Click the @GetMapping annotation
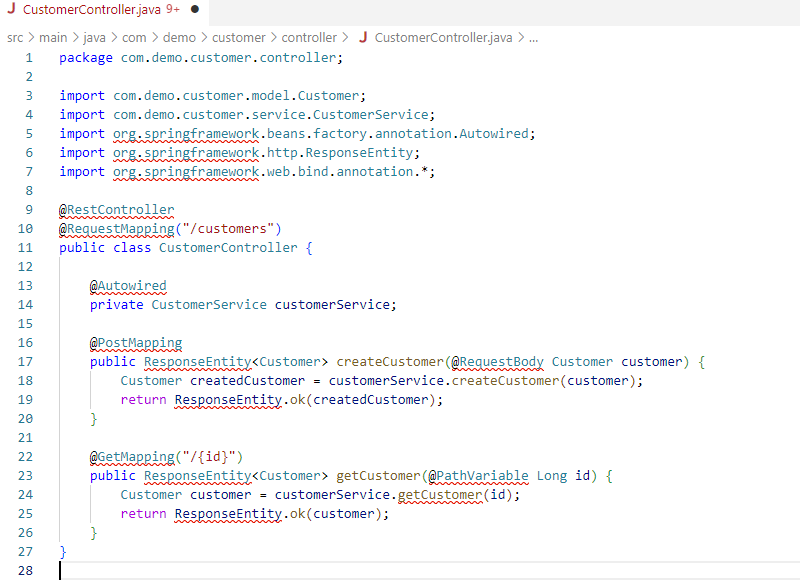Image resolution: width=800 pixels, height=580 pixels. tap(132, 457)
